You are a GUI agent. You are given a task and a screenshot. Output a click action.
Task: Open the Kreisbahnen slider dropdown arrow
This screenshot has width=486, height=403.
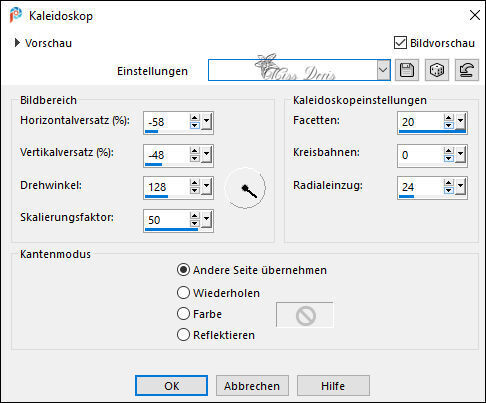click(461, 154)
